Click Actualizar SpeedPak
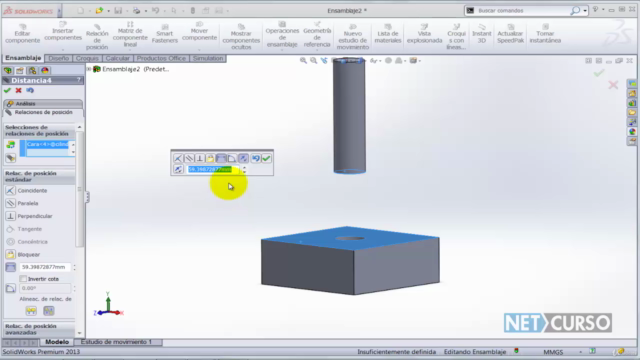The width and height of the screenshot is (640, 360). [x=510, y=34]
